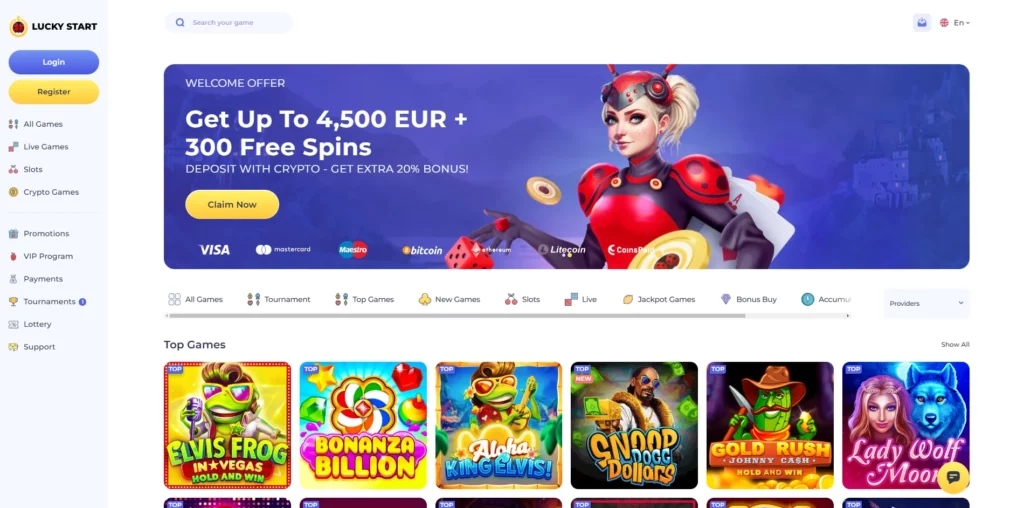Open the Snoop Dogg Dollars game thumbnail
This screenshot has width=1024, height=508.
634,425
